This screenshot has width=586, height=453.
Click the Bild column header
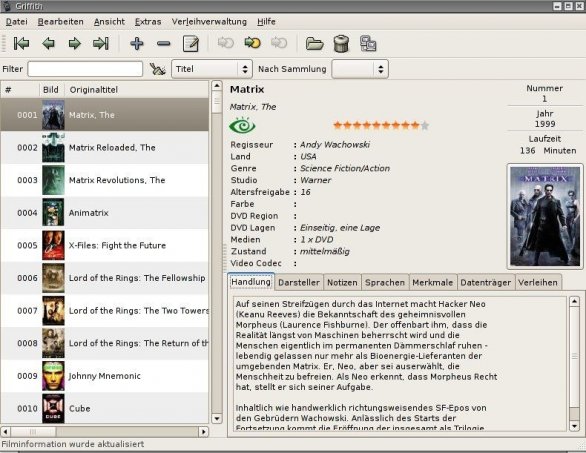coord(52,90)
